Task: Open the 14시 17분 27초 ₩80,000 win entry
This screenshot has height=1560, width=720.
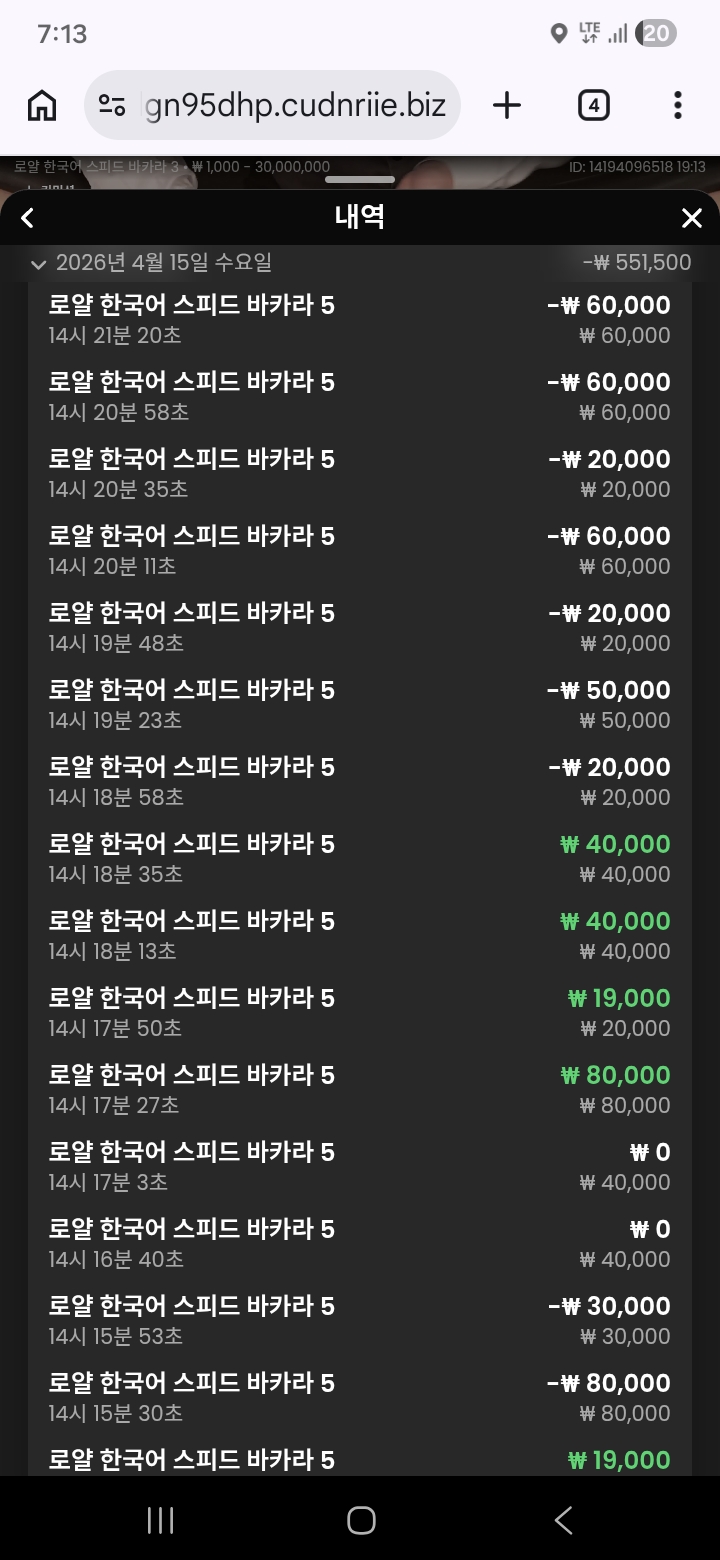Action: pyautogui.click(x=359, y=1089)
